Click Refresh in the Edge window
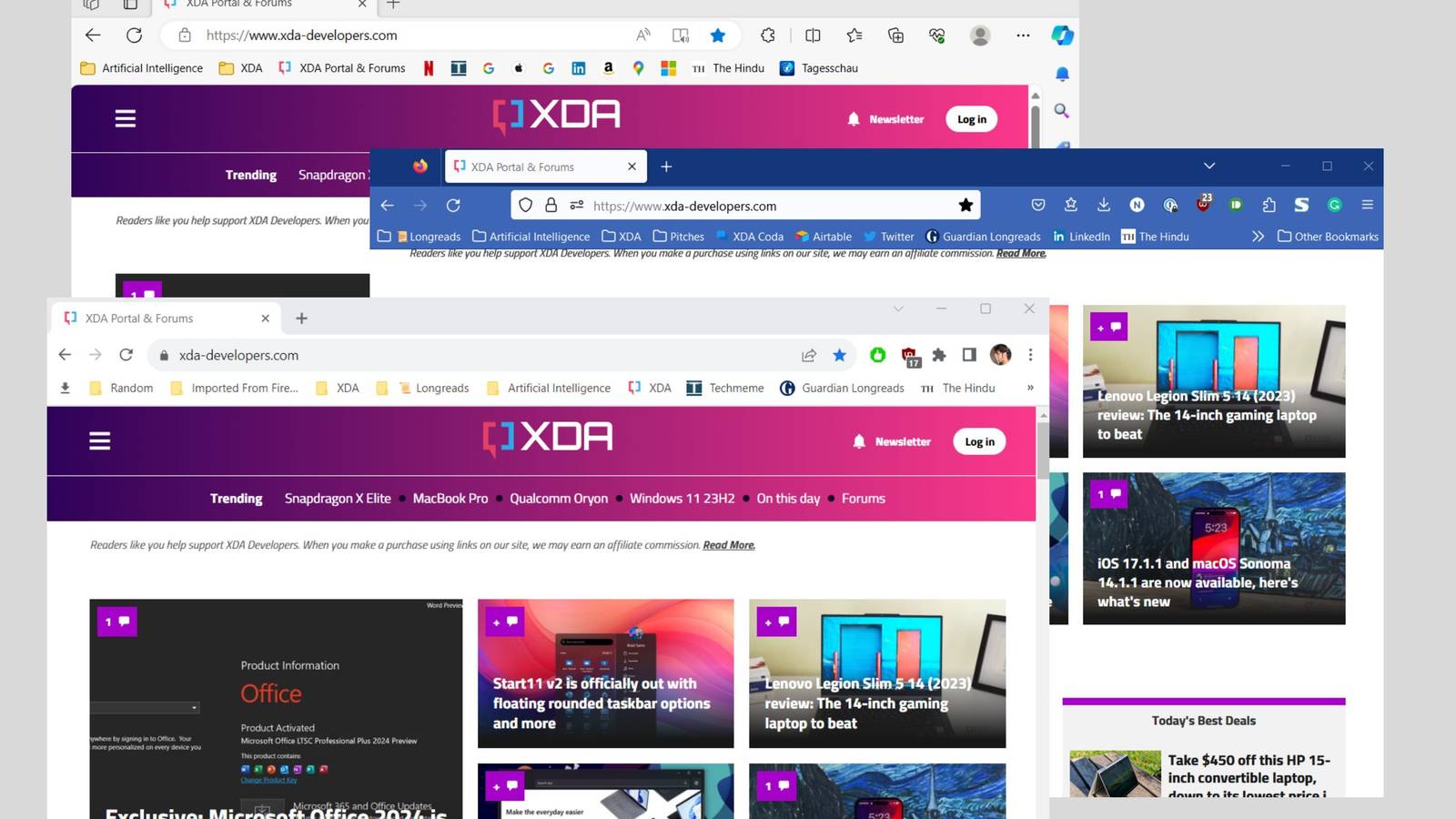The width and height of the screenshot is (1456, 819). [134, 35]
